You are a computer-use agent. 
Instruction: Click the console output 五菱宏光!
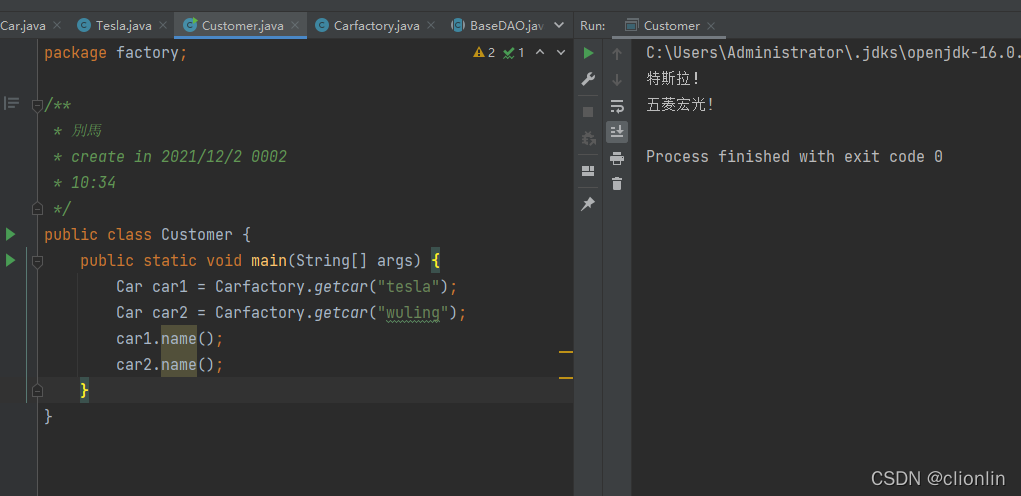coord(680,105)
